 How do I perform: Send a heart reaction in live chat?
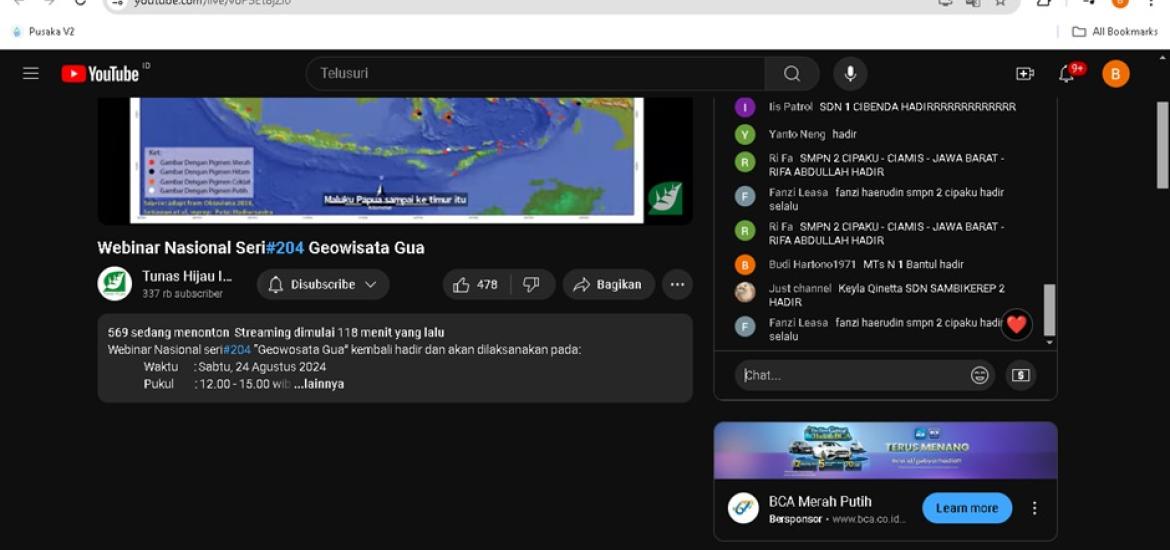click(x=1016, y=325)
